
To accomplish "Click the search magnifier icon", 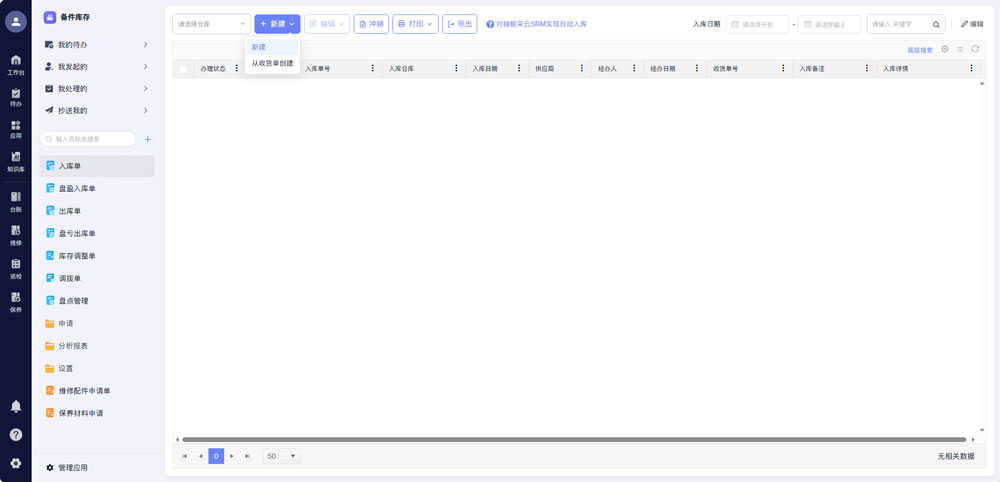I will (936, 24).
